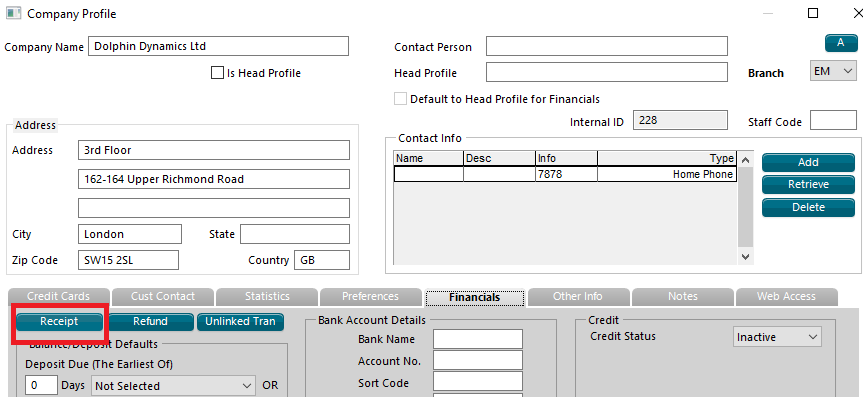This screenshot has width=863, height=397.
Task: Click the blue A button
Action: click(x=840, y=43)
